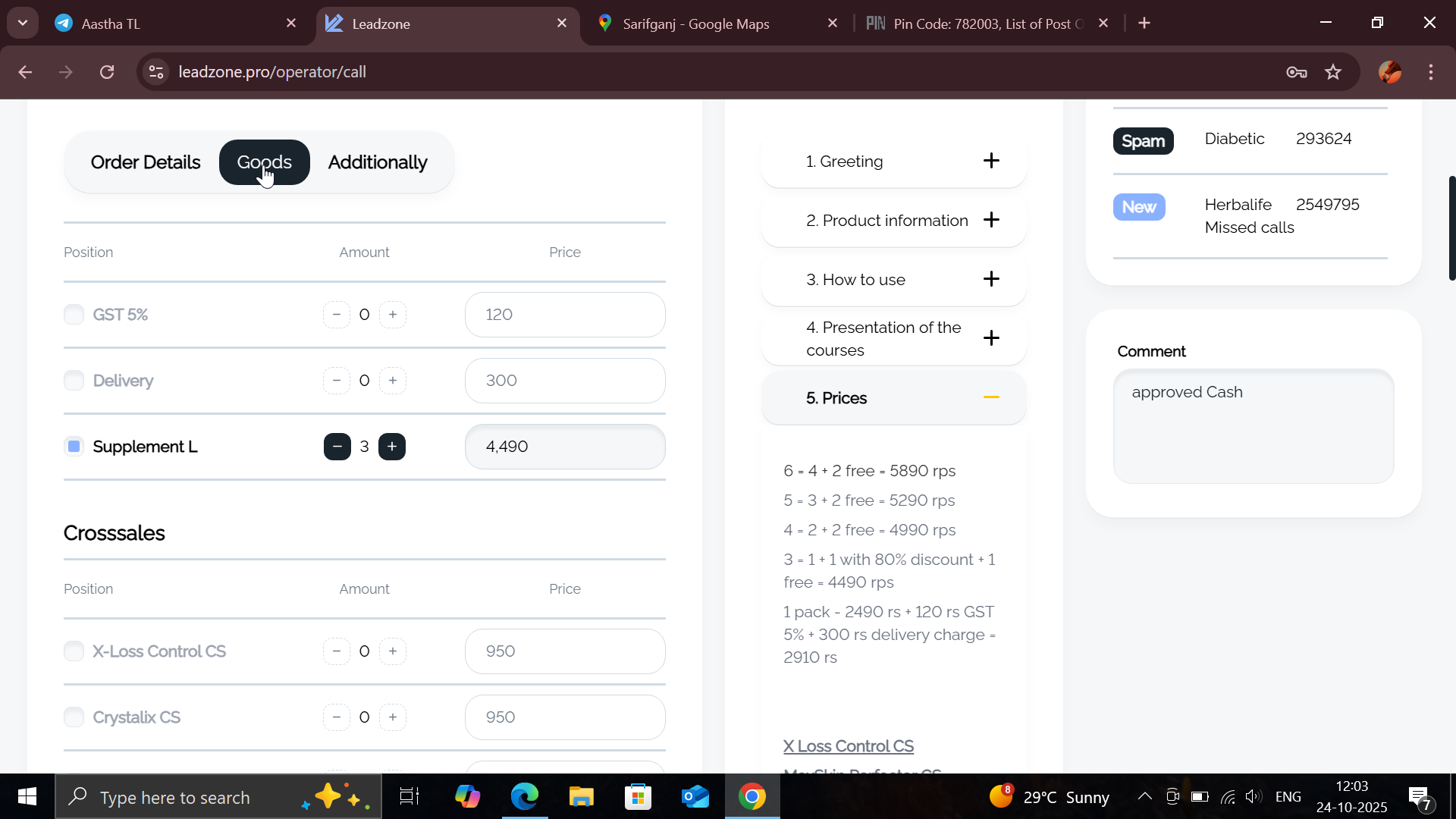Increase GST 5% amount by one
Viewport: 1456px width, 819px height.
coord(392,315)
